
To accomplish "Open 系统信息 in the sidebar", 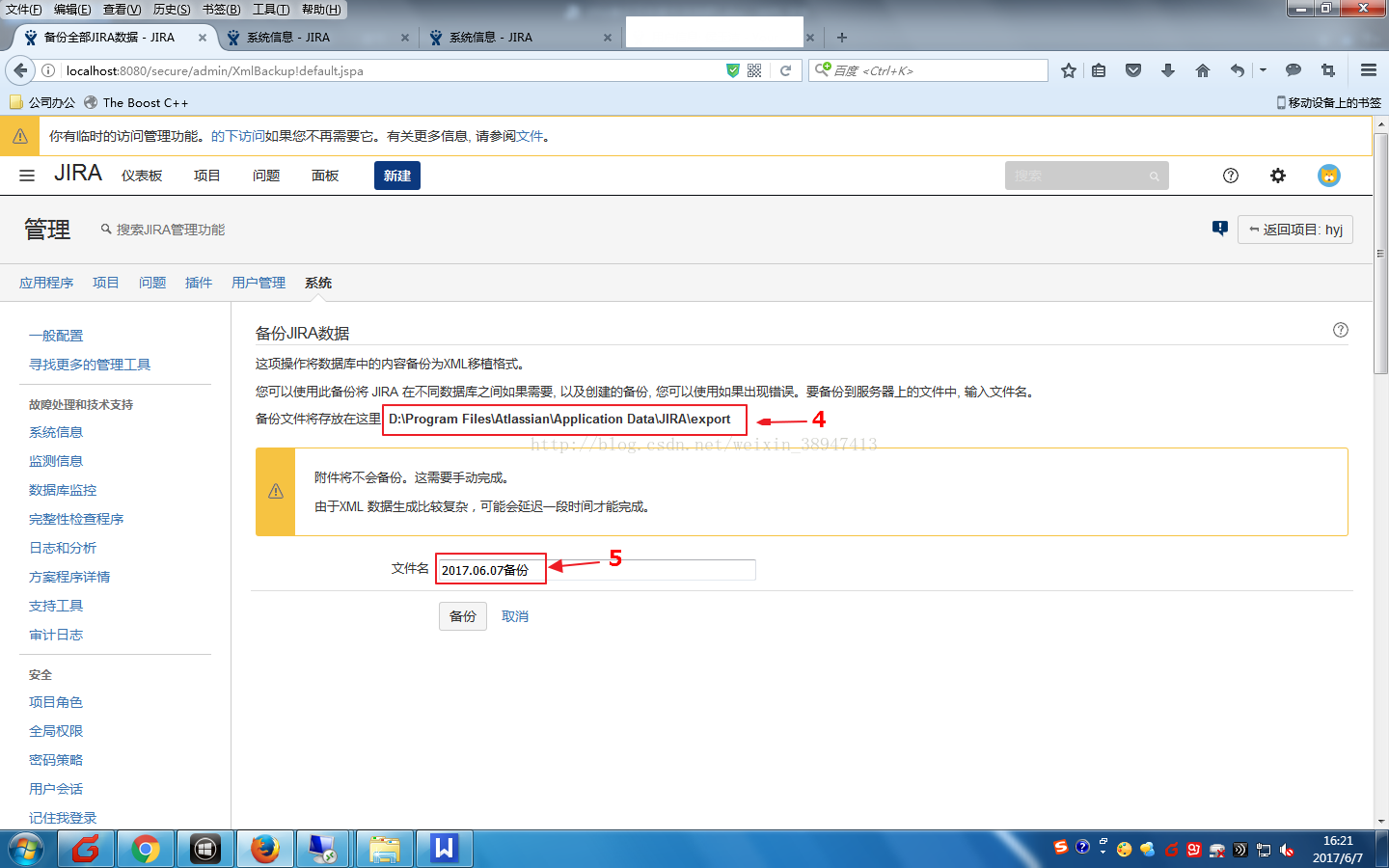I will click(x=56, y=432).
